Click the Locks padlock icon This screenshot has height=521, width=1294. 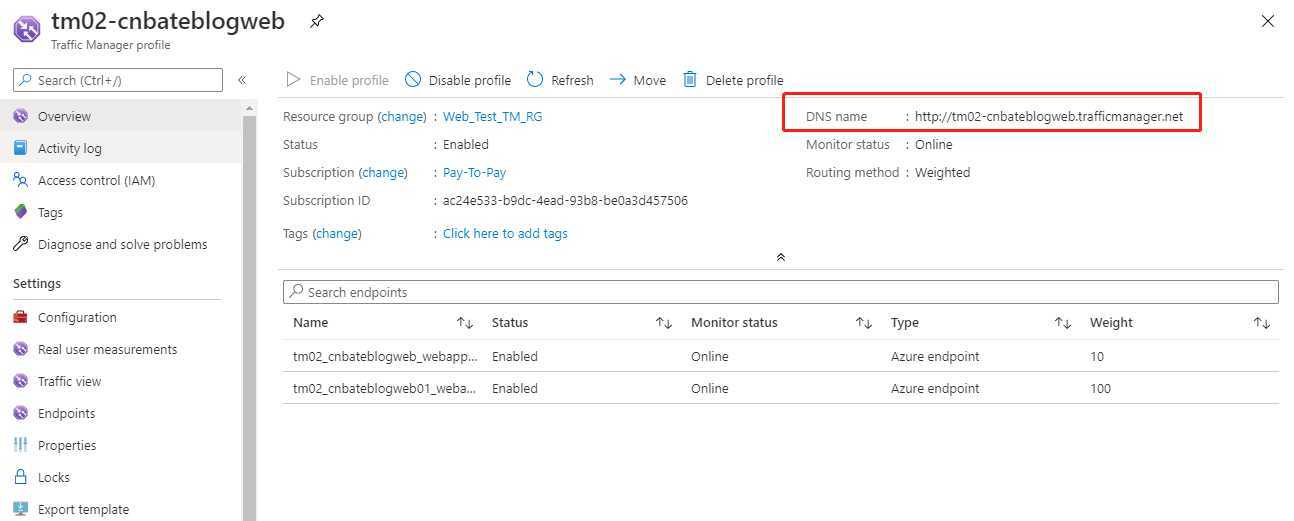pyautogui.click(x=20, y=477)
